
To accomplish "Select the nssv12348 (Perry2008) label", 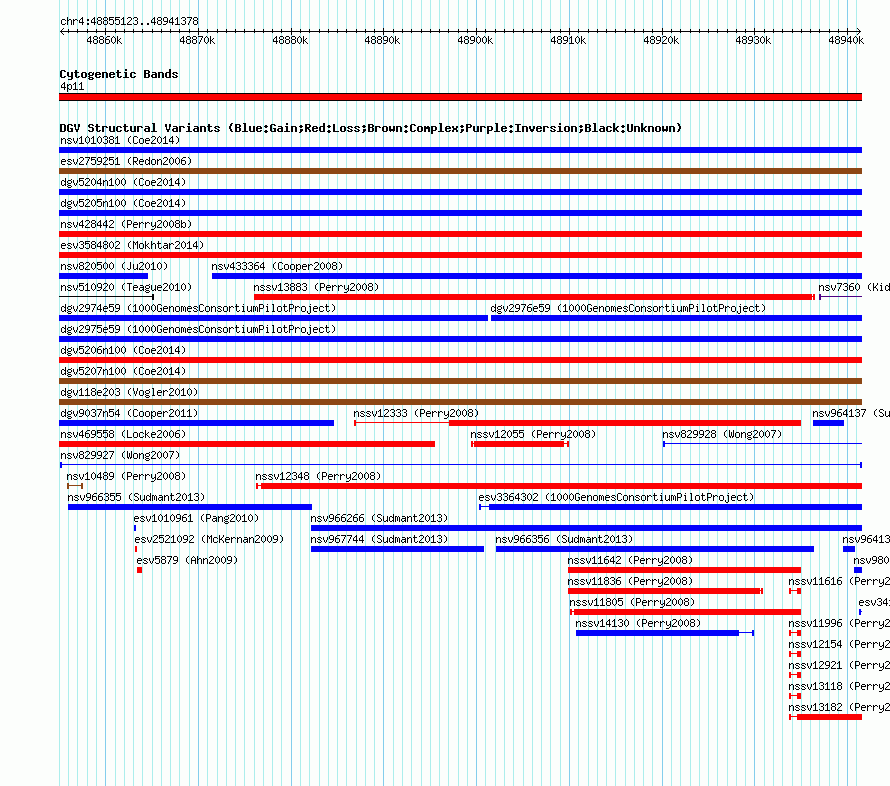I will [318, 476].
